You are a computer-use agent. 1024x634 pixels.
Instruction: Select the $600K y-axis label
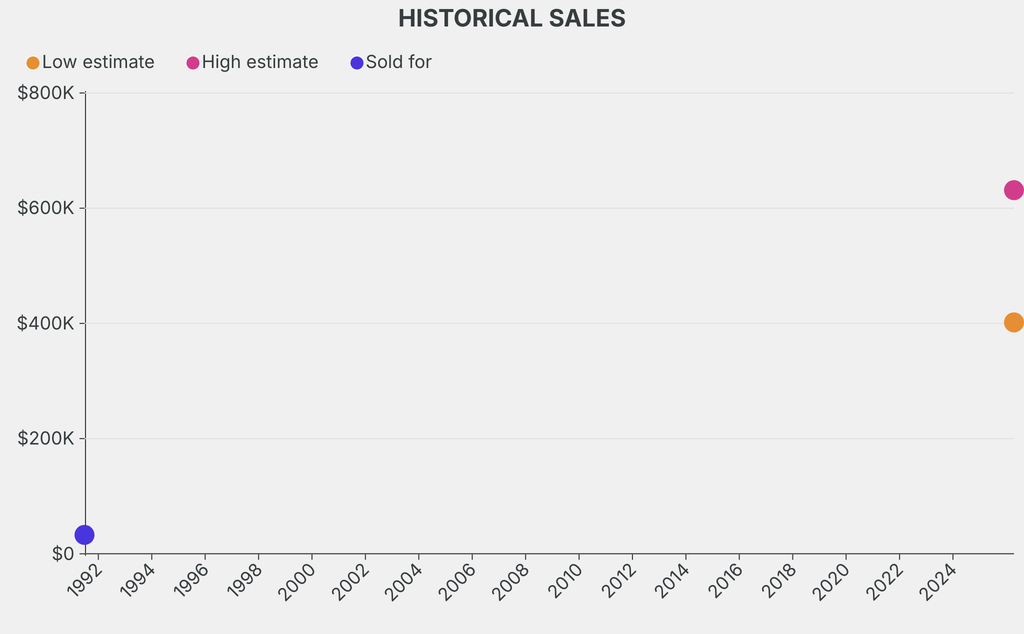pos(46,208)
